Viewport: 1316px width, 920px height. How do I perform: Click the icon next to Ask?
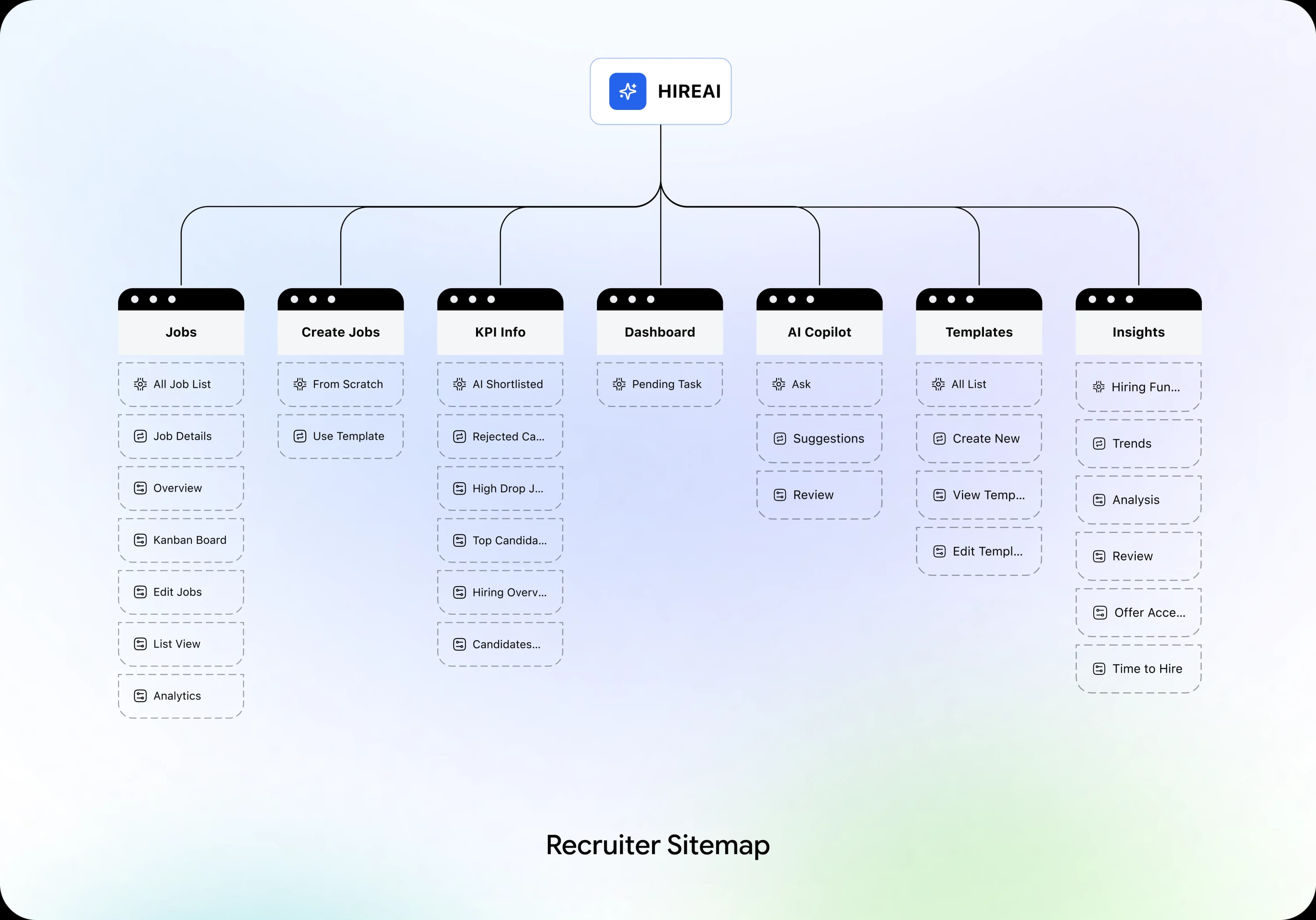778,384
